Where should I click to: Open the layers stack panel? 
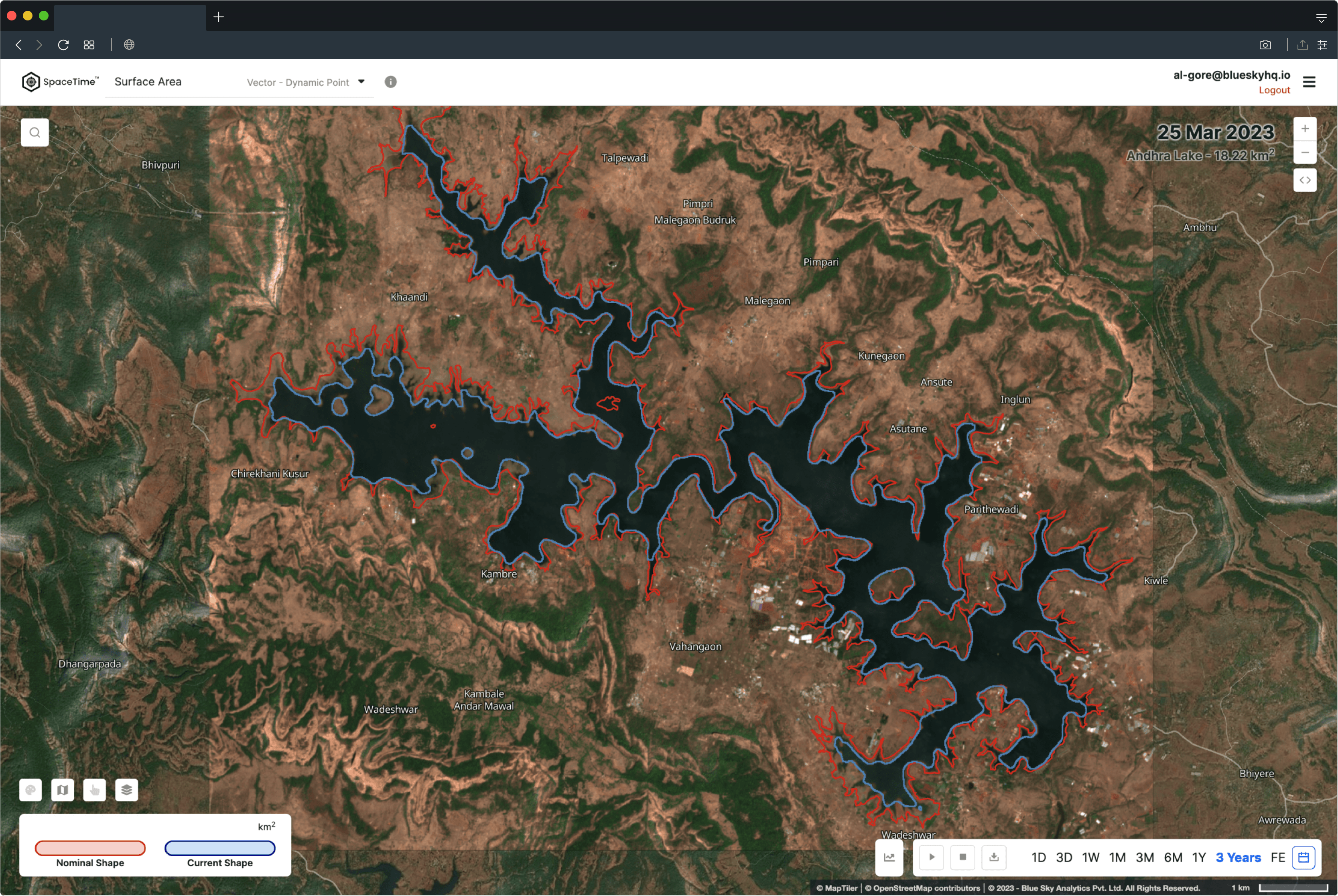pyautogui.click(x=127, y=790)
